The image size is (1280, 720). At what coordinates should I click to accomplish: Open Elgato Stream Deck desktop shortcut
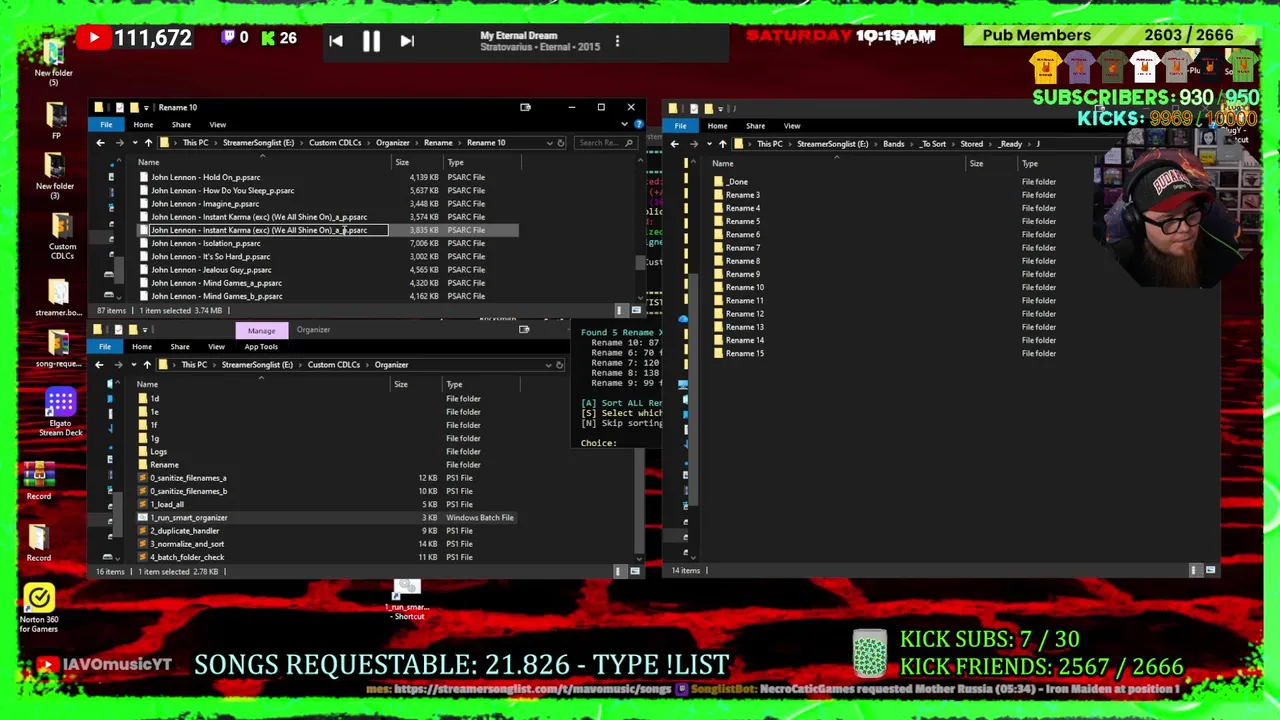point(60,412)
